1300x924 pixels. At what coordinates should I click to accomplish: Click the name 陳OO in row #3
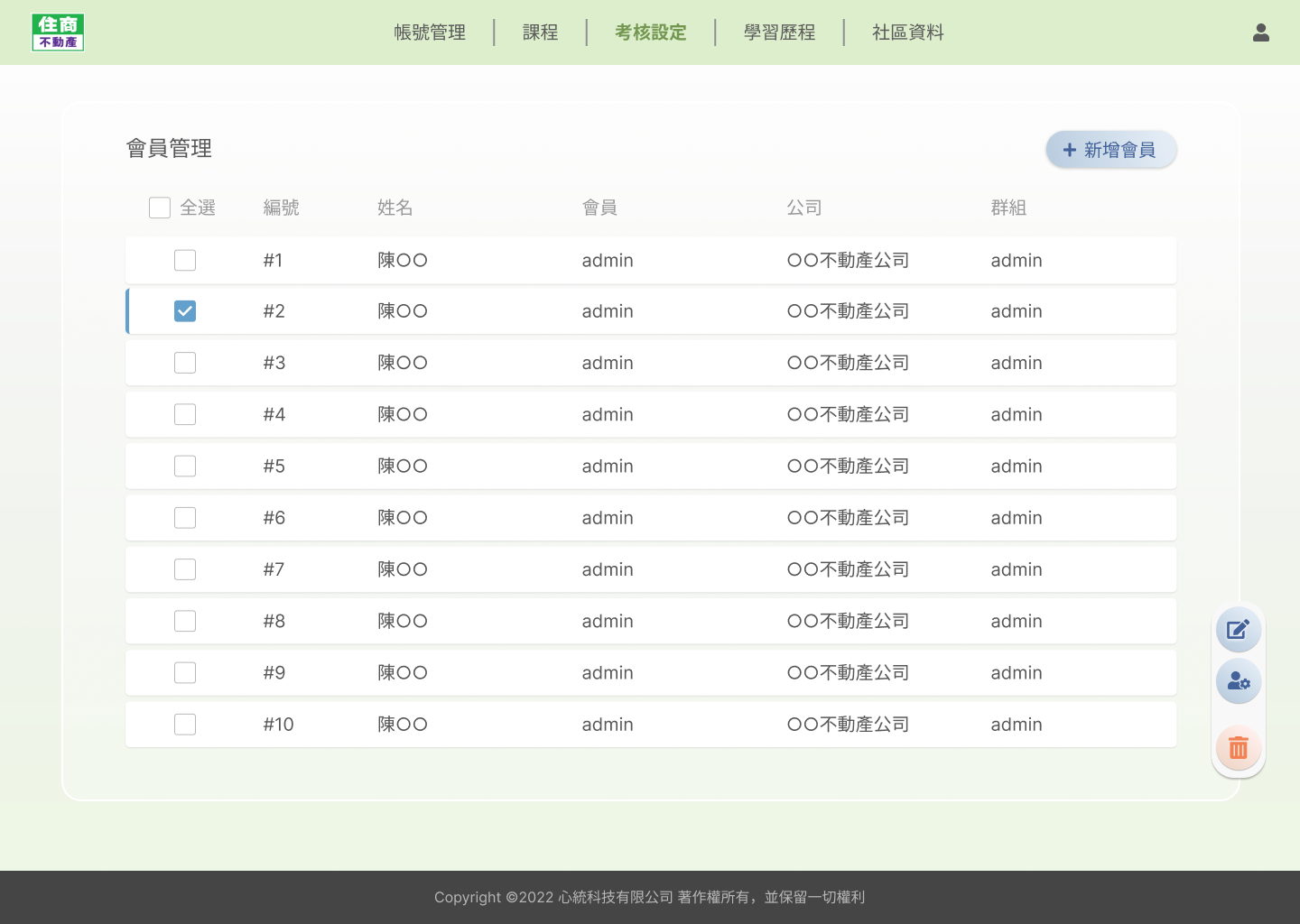click(403, 363)
